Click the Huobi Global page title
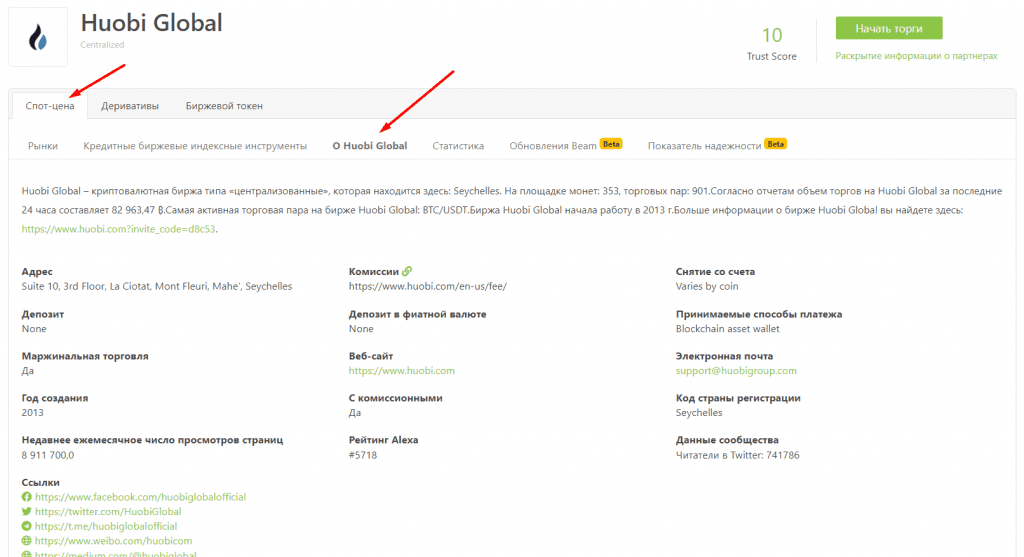This screenshot has width=1024, height=557. click(x=152, y=23)
